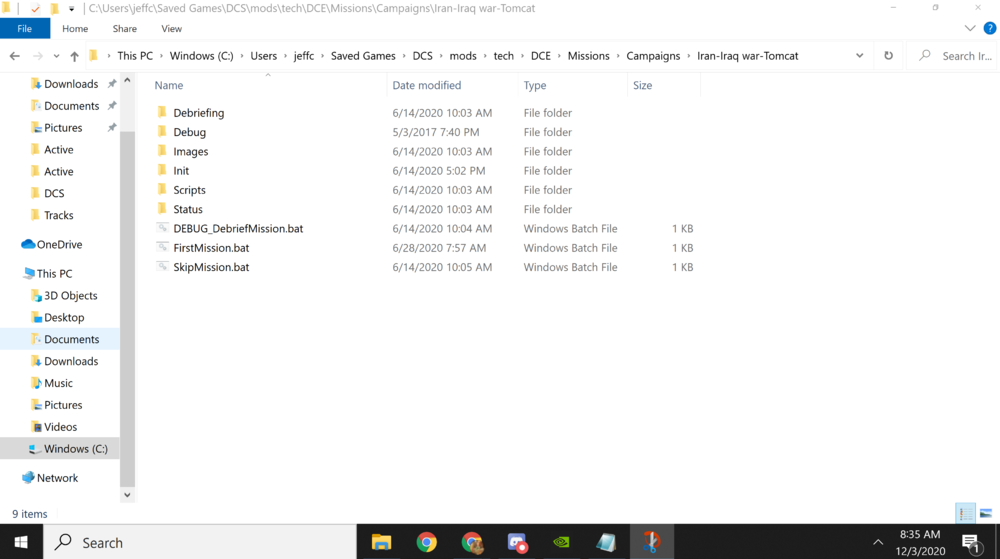Image resolution: width=1000 pixels, height=559 pixels.
Task: Select the Init folder icon
Action: pyautogui.click(x=162, y=170)
